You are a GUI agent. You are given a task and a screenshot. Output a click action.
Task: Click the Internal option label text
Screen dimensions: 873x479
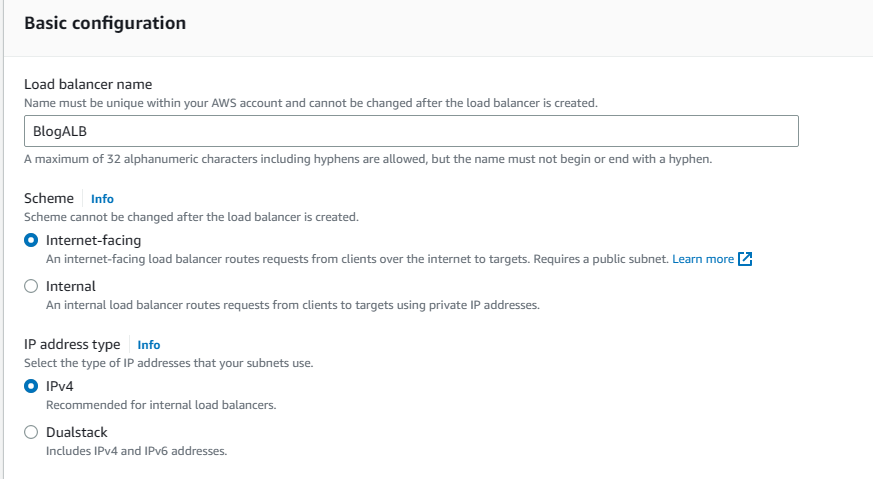pos(71,286)
